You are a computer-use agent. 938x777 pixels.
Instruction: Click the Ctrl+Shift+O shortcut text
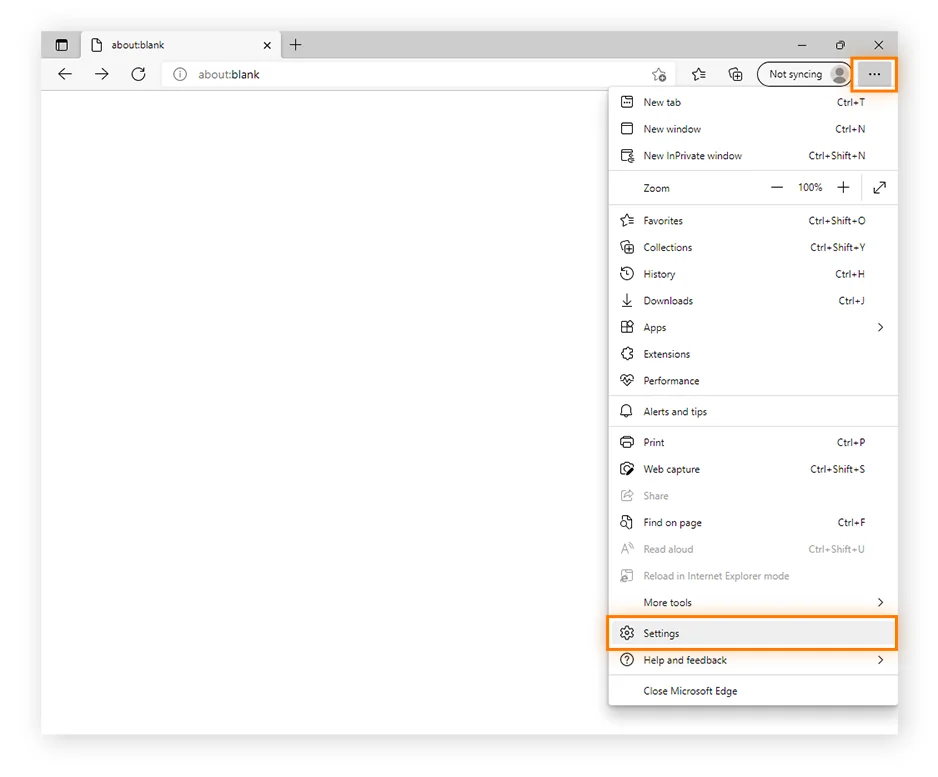836,221
